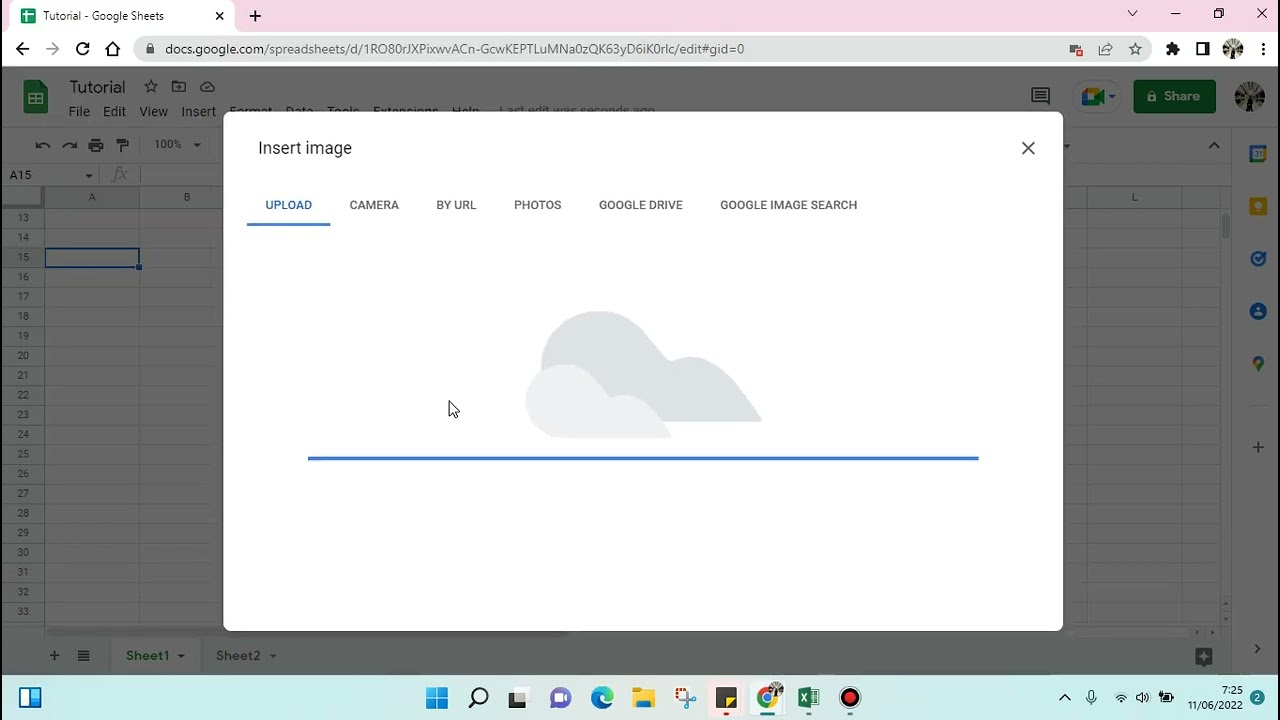This screenshot has height=720, width=1280.
Task: Hide the side panel arrow
Action: (x=1257, y=649)
